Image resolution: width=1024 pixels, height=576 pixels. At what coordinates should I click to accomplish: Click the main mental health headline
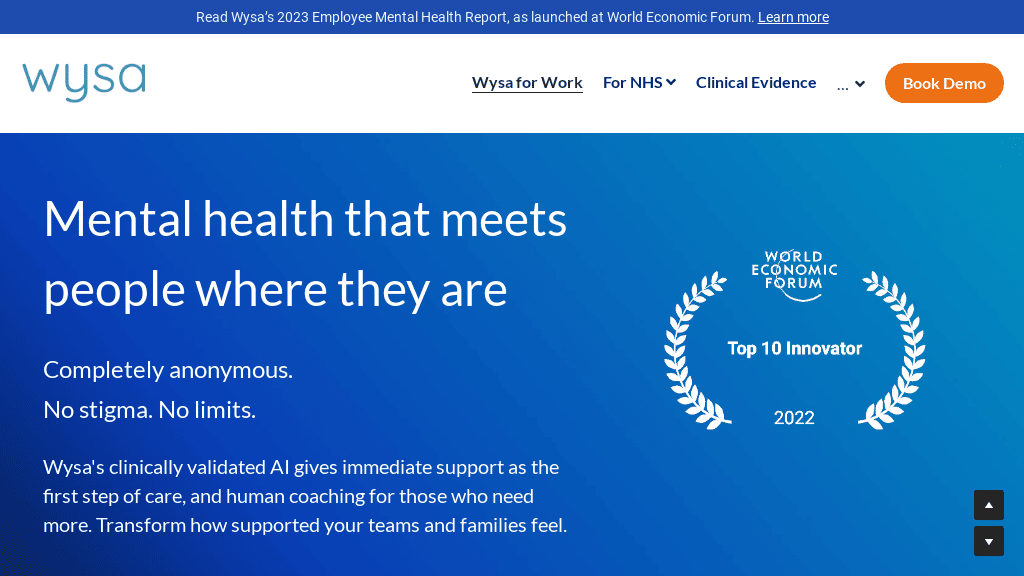[x=305, y=253]
